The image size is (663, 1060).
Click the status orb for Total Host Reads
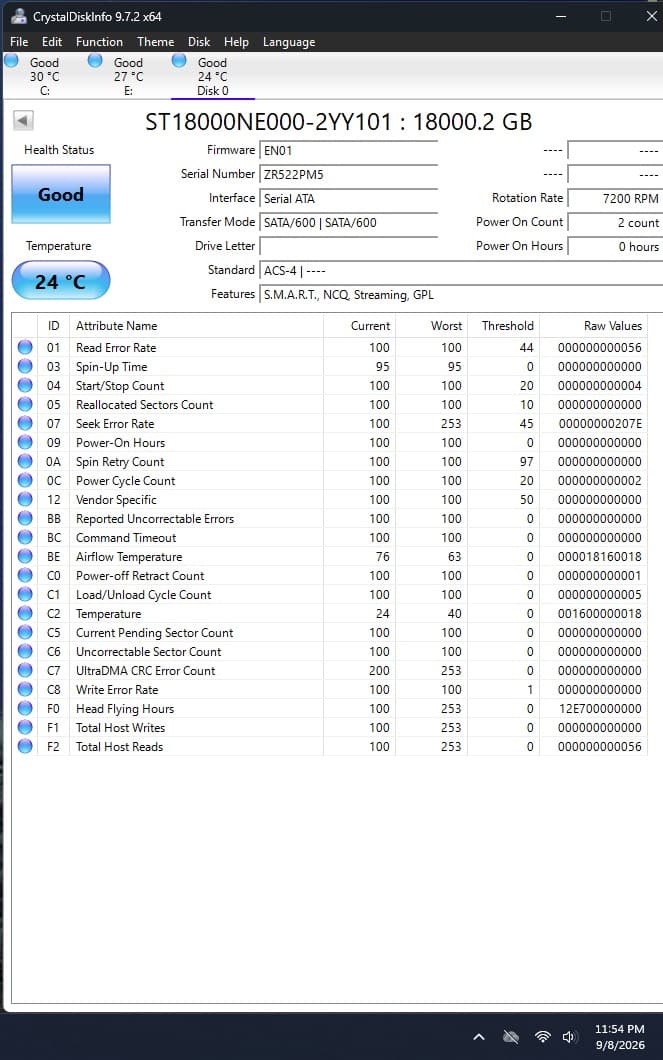[x=25, y=746]
